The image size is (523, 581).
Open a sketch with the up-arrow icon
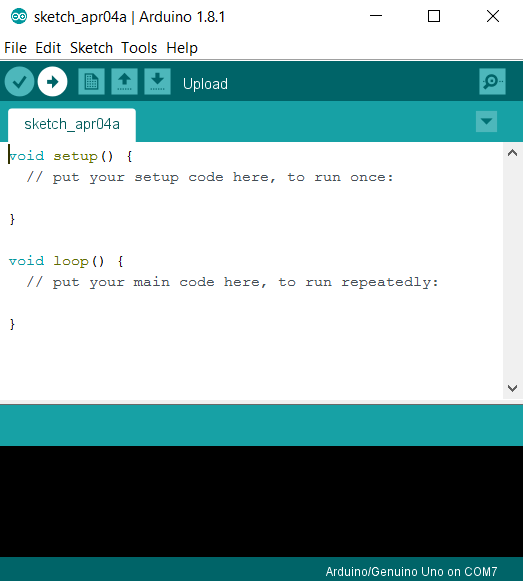pos(124,82)
